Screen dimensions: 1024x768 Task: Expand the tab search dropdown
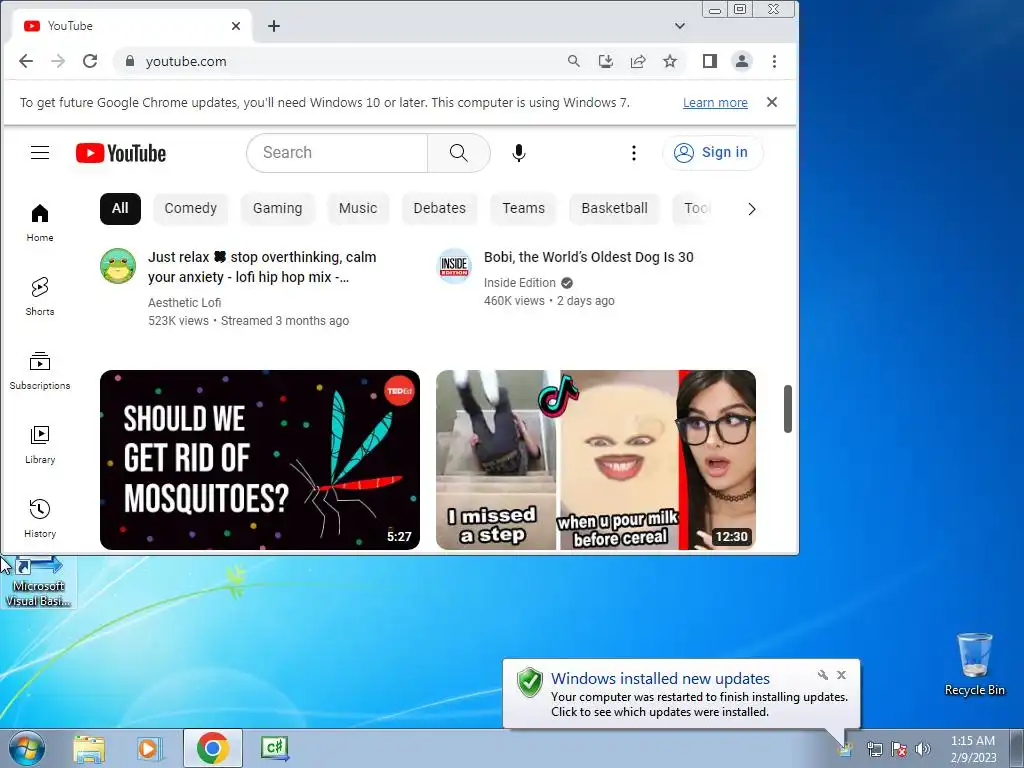tap(680, 26)
